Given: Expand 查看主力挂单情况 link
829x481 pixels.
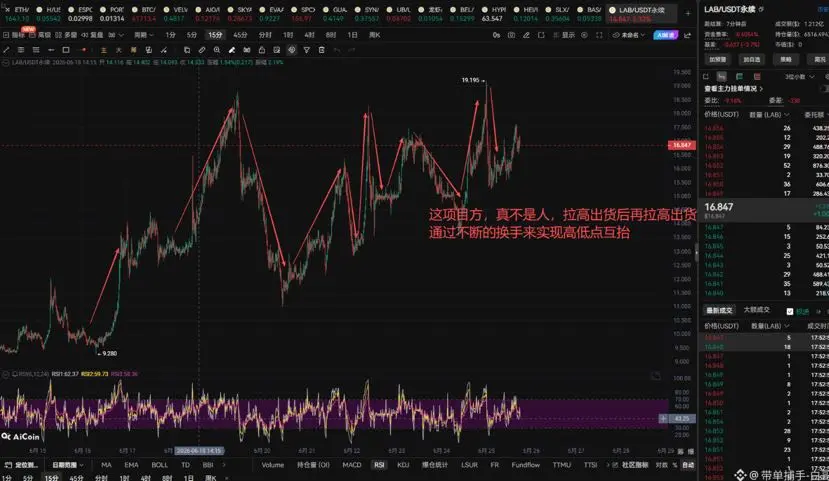Looking at the screenshot, I should (734, 89).
